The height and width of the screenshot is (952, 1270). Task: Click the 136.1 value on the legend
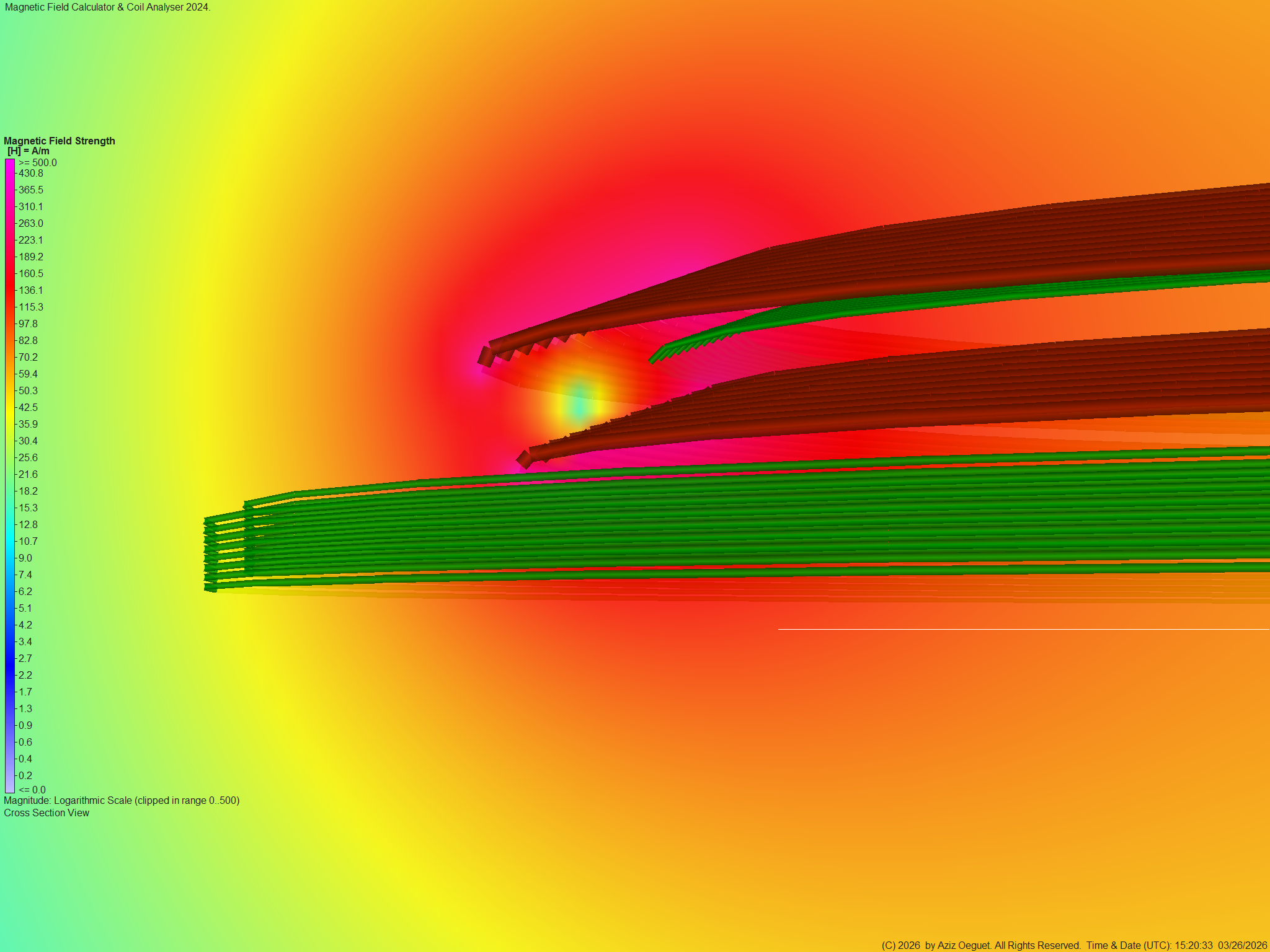pos(31,290)
